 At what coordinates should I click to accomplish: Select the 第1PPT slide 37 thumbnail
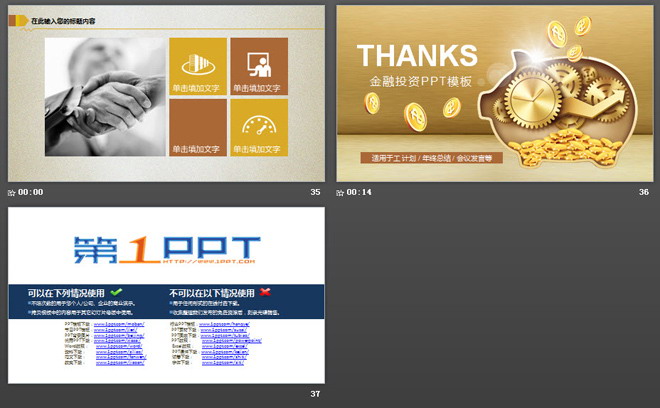click(x=166, y=295)
